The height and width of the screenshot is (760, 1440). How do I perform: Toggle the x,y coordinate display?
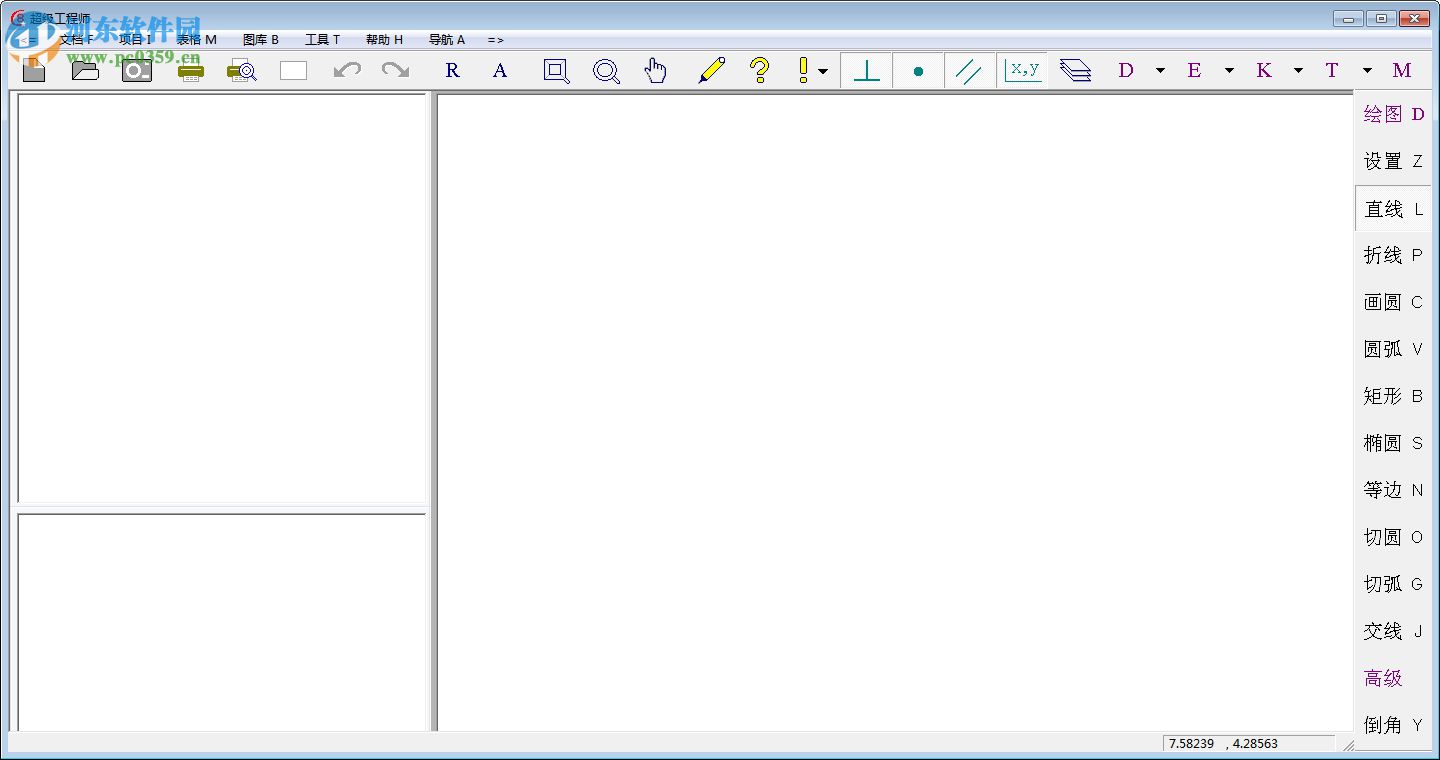click(1023, 70)
